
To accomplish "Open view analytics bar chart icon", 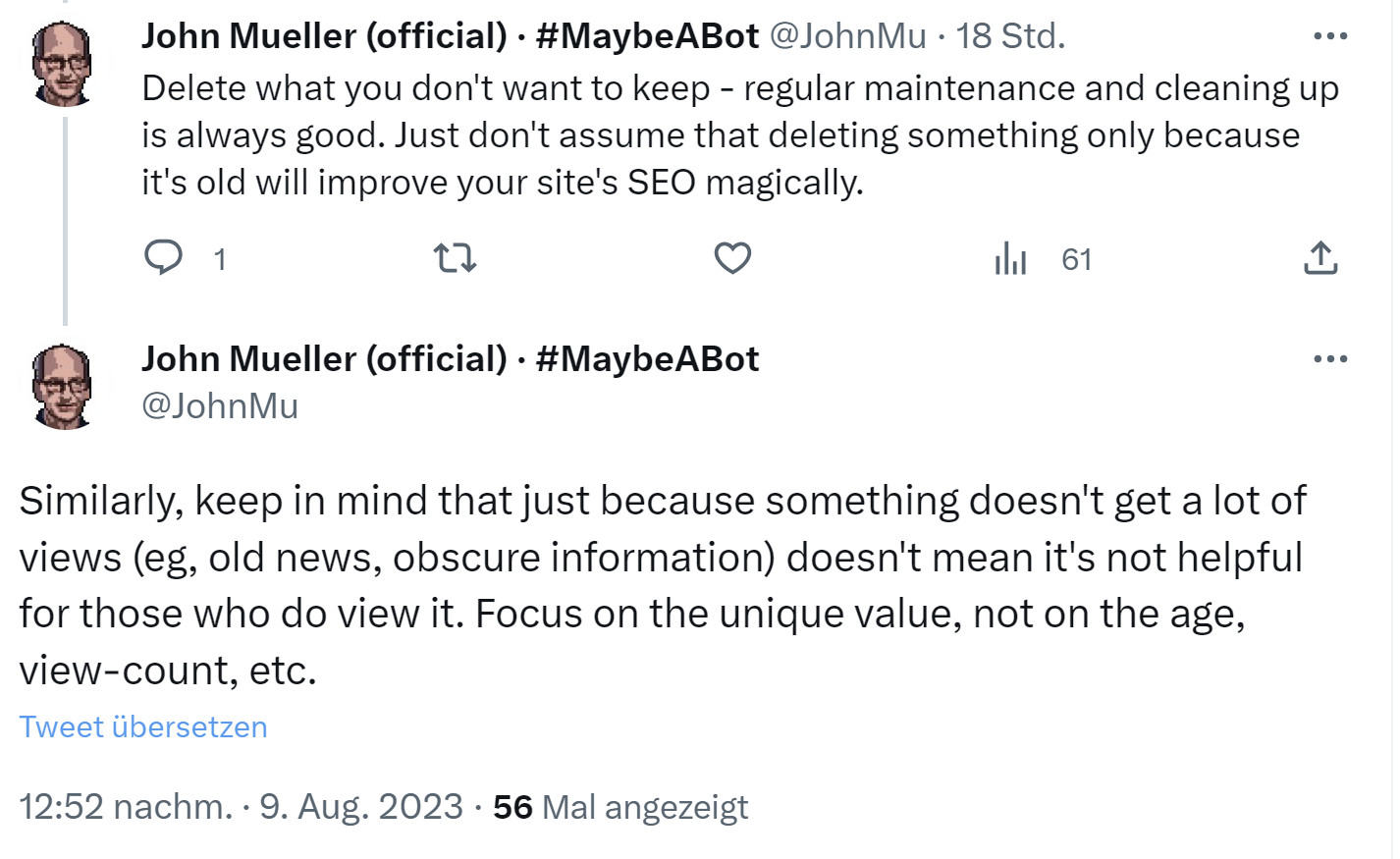I will point(1010,258).
